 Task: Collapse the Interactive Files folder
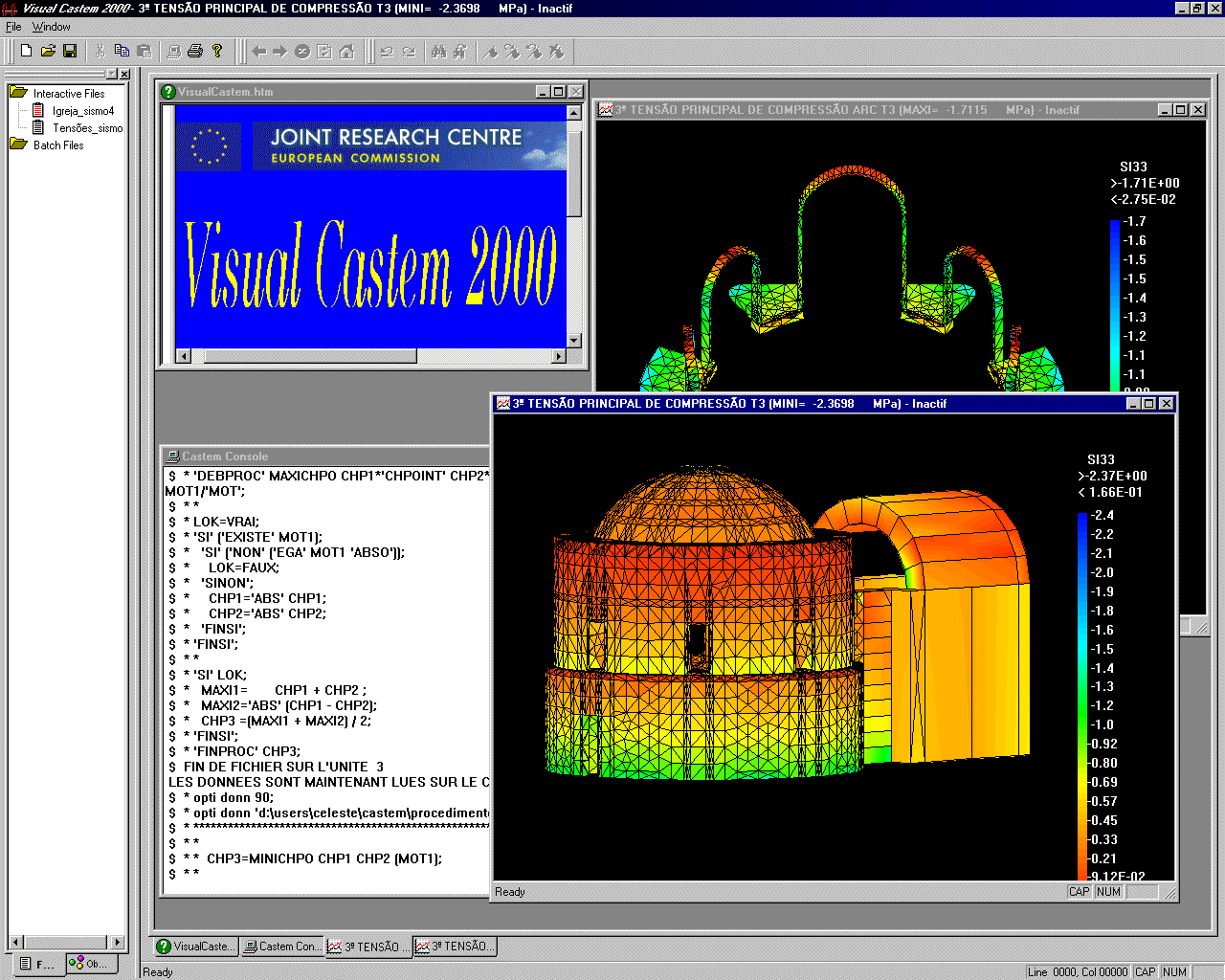(x=18, y=93)
